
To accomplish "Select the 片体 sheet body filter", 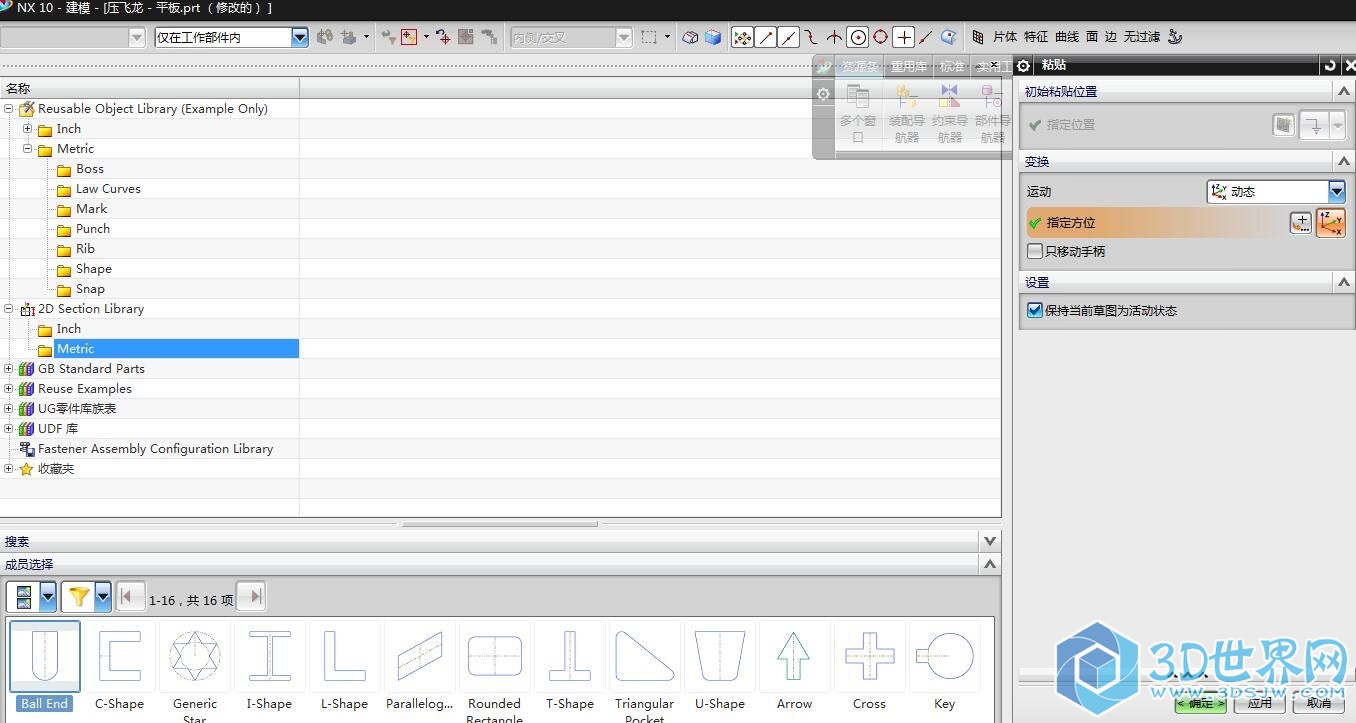I will click(x=1005, y=37).
